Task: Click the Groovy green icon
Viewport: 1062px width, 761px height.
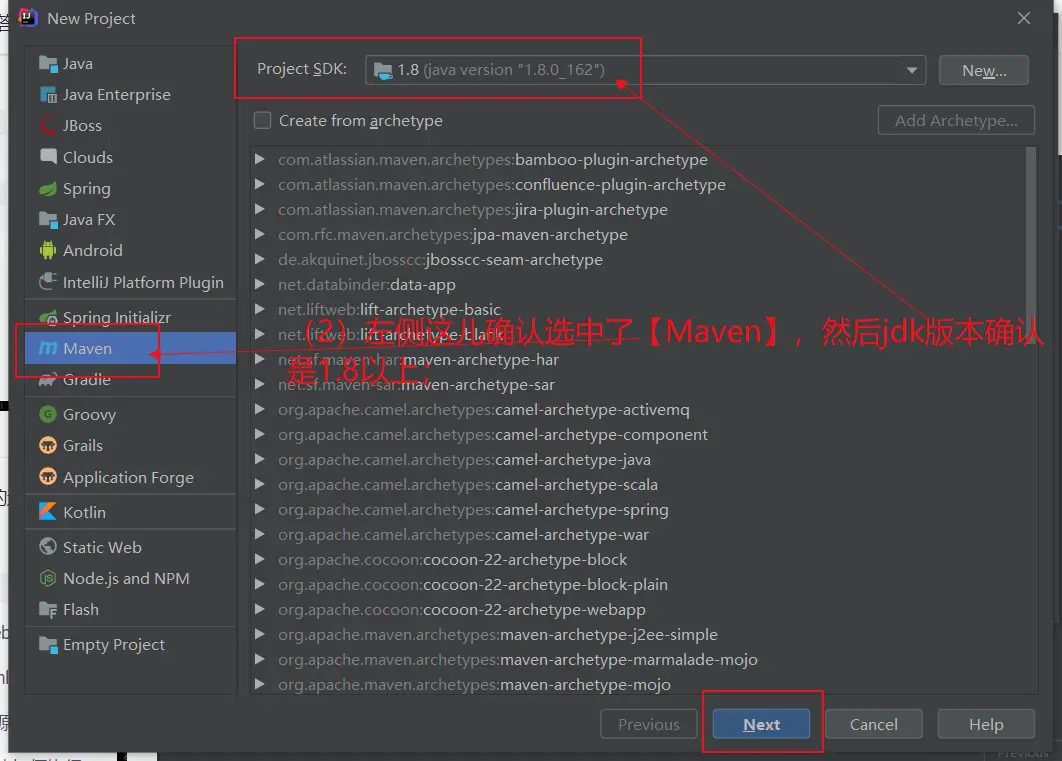Action: 48,414
